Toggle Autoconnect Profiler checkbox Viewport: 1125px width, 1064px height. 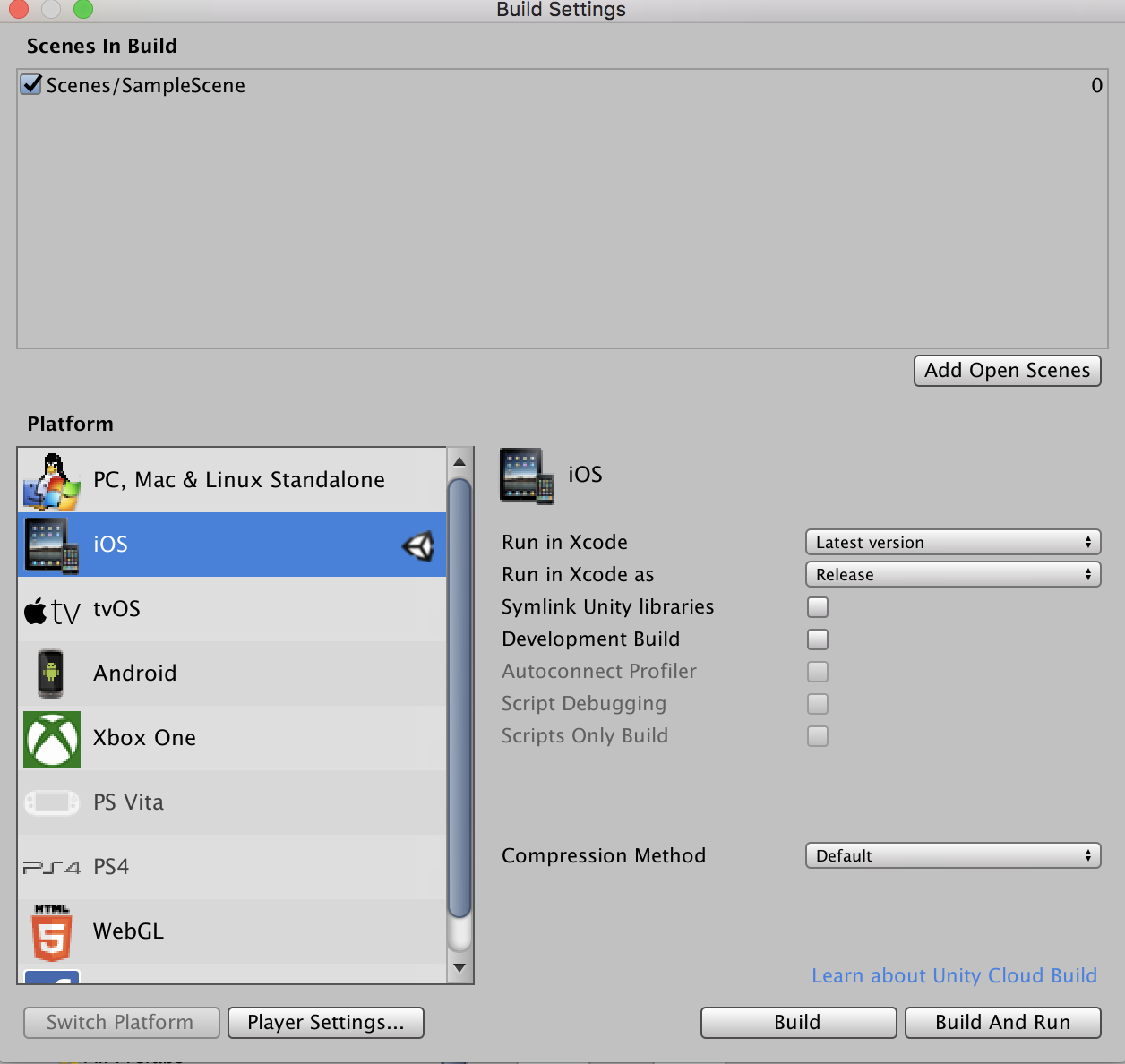click(x=818, y=672)
